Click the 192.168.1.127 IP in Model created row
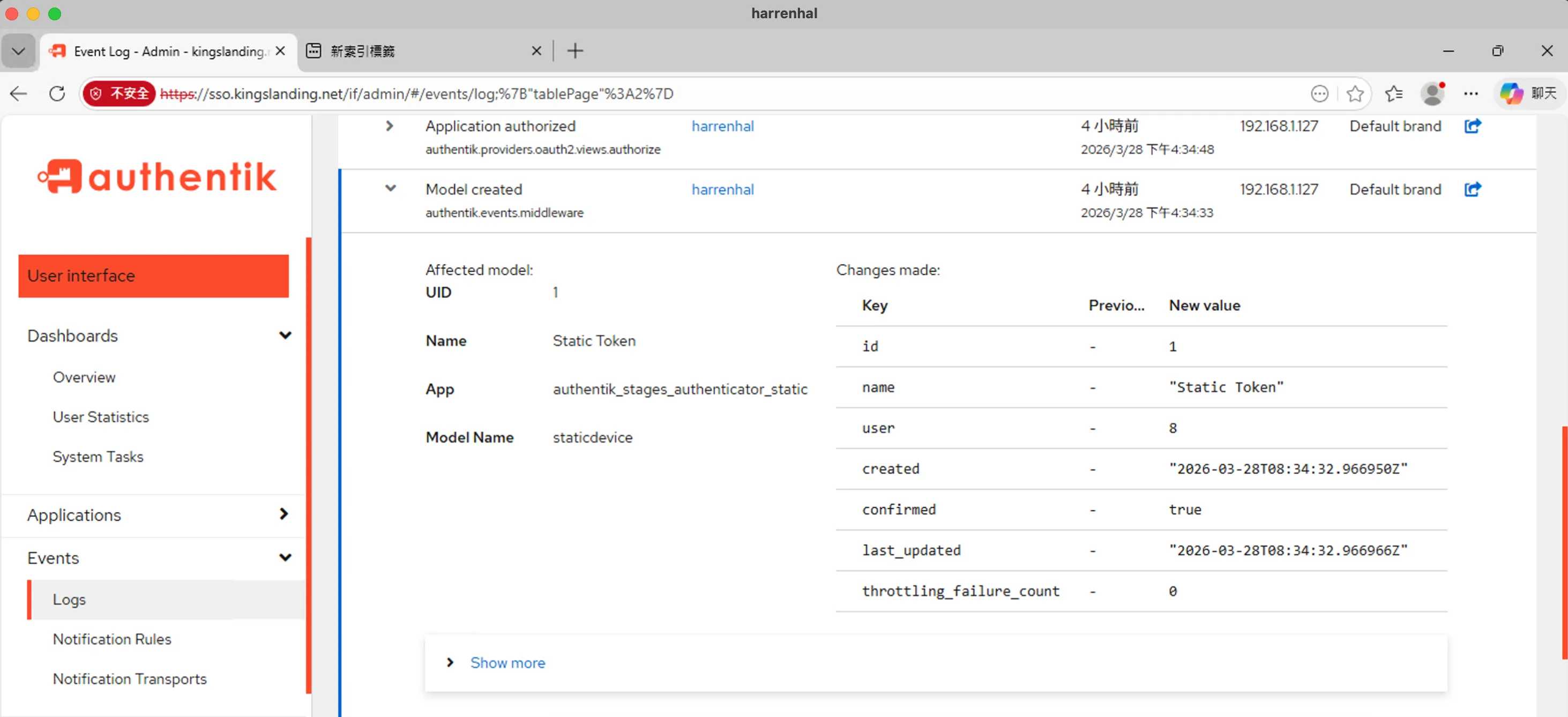1568x717 pixels. [1279, 189]
